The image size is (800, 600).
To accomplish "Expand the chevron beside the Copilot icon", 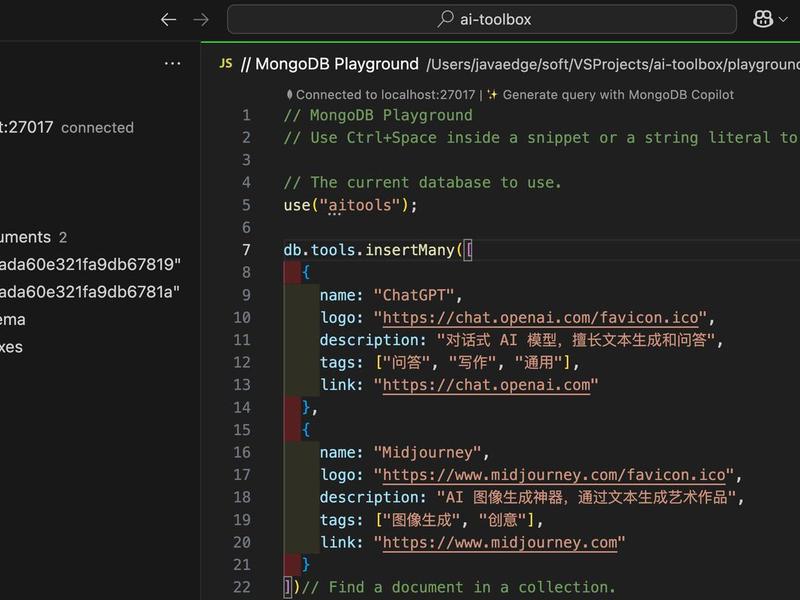I will [x=784, y=19].
